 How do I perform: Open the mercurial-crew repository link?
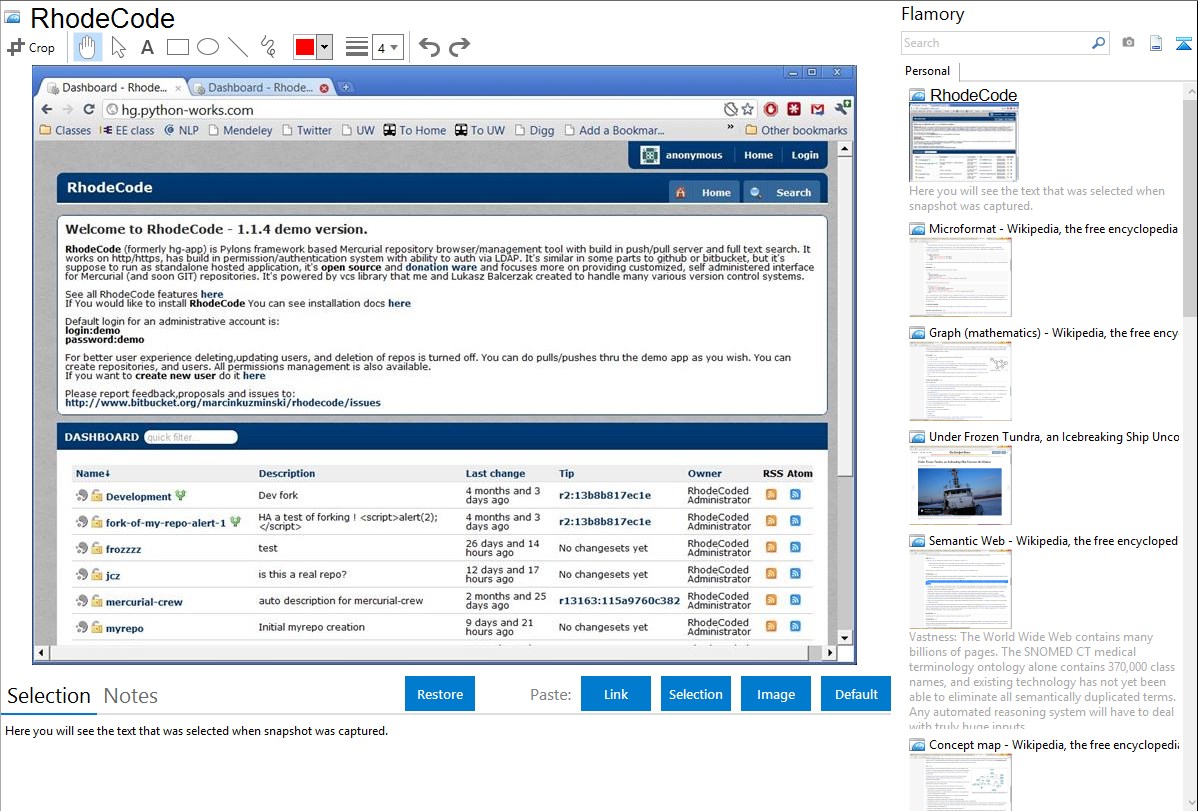144,602
